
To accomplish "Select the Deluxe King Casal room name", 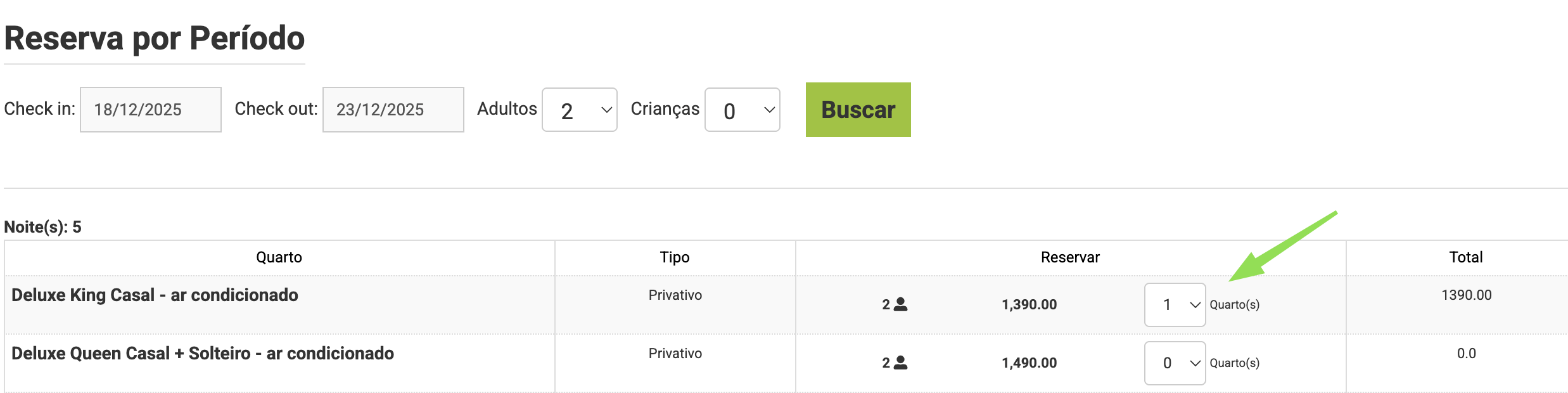I will [x=155, y=295].
